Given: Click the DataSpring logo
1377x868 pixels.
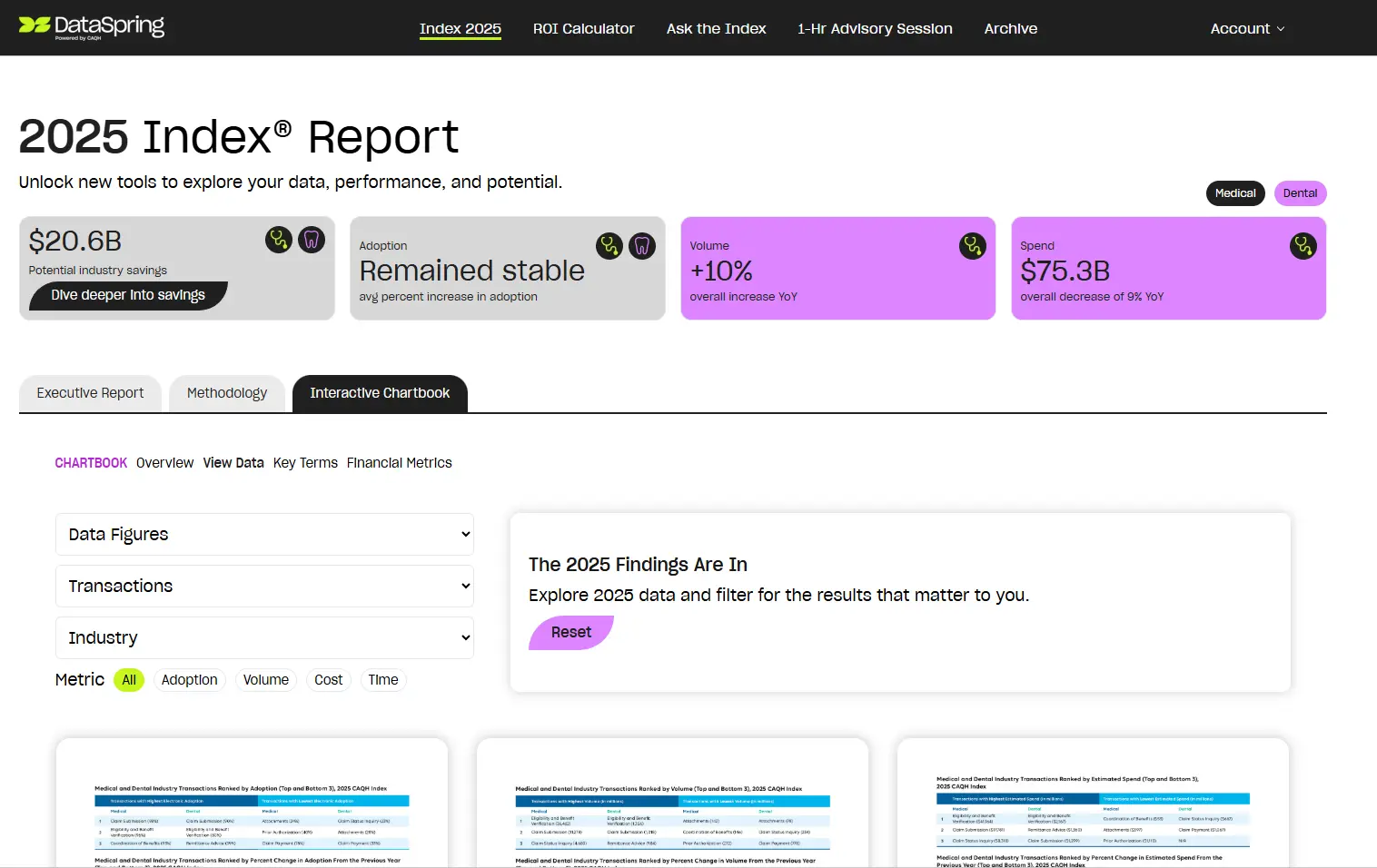Looking at the screenshot, I should 92,26.
